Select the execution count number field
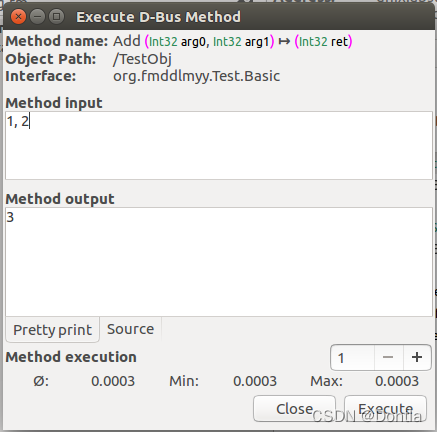The height and width of the screenshot is (432, 437). (x=352, y=358)
